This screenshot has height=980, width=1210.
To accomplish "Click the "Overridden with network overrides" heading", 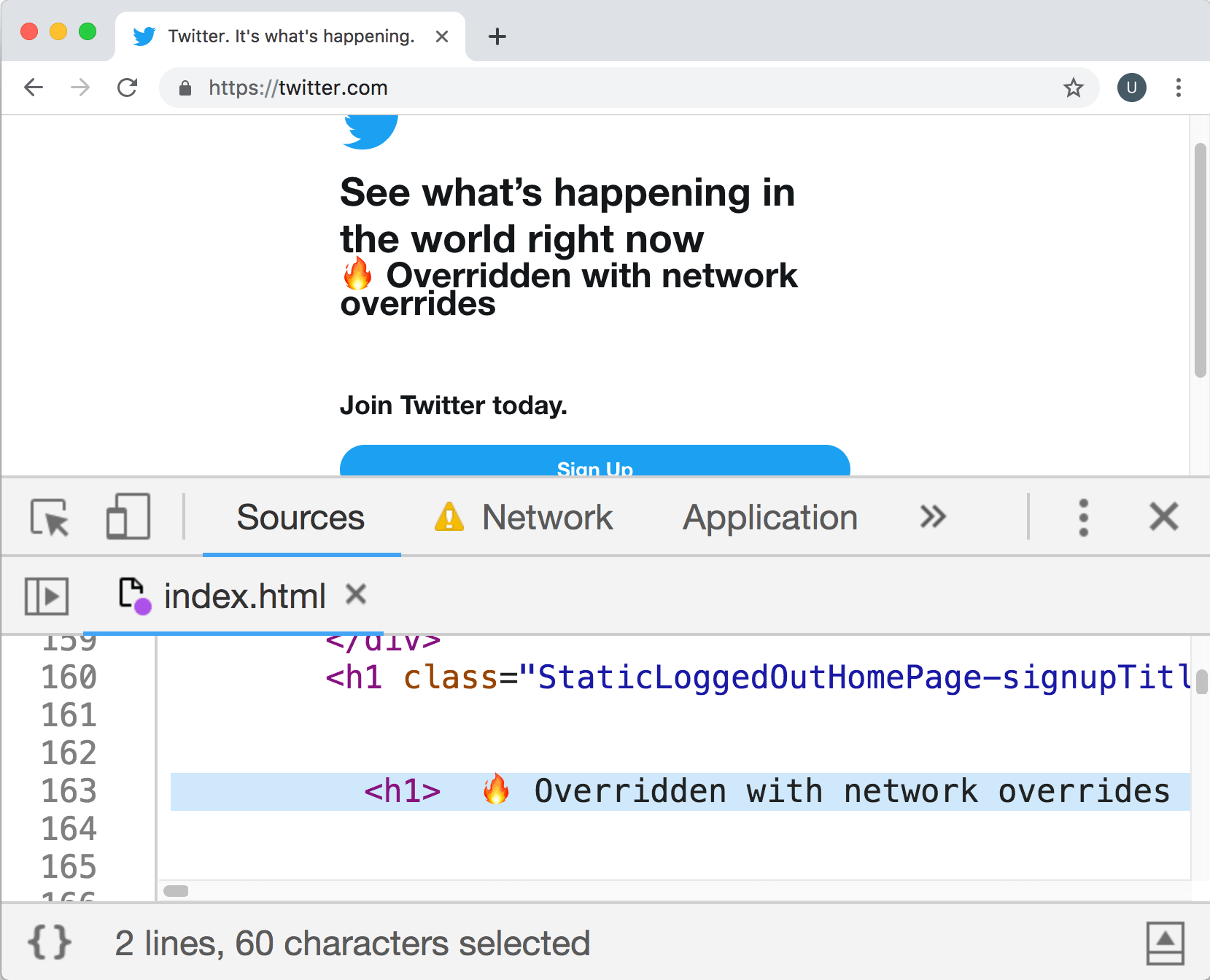I will tap(569, 289).
